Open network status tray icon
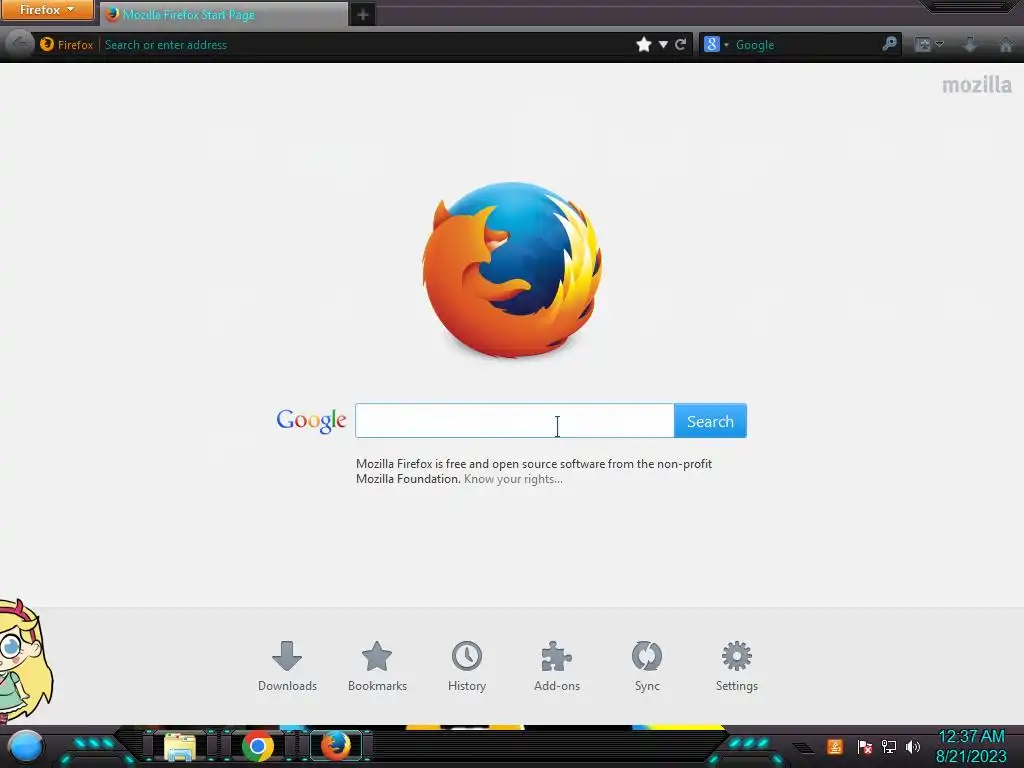The image size is (1024, 768). 889,746
